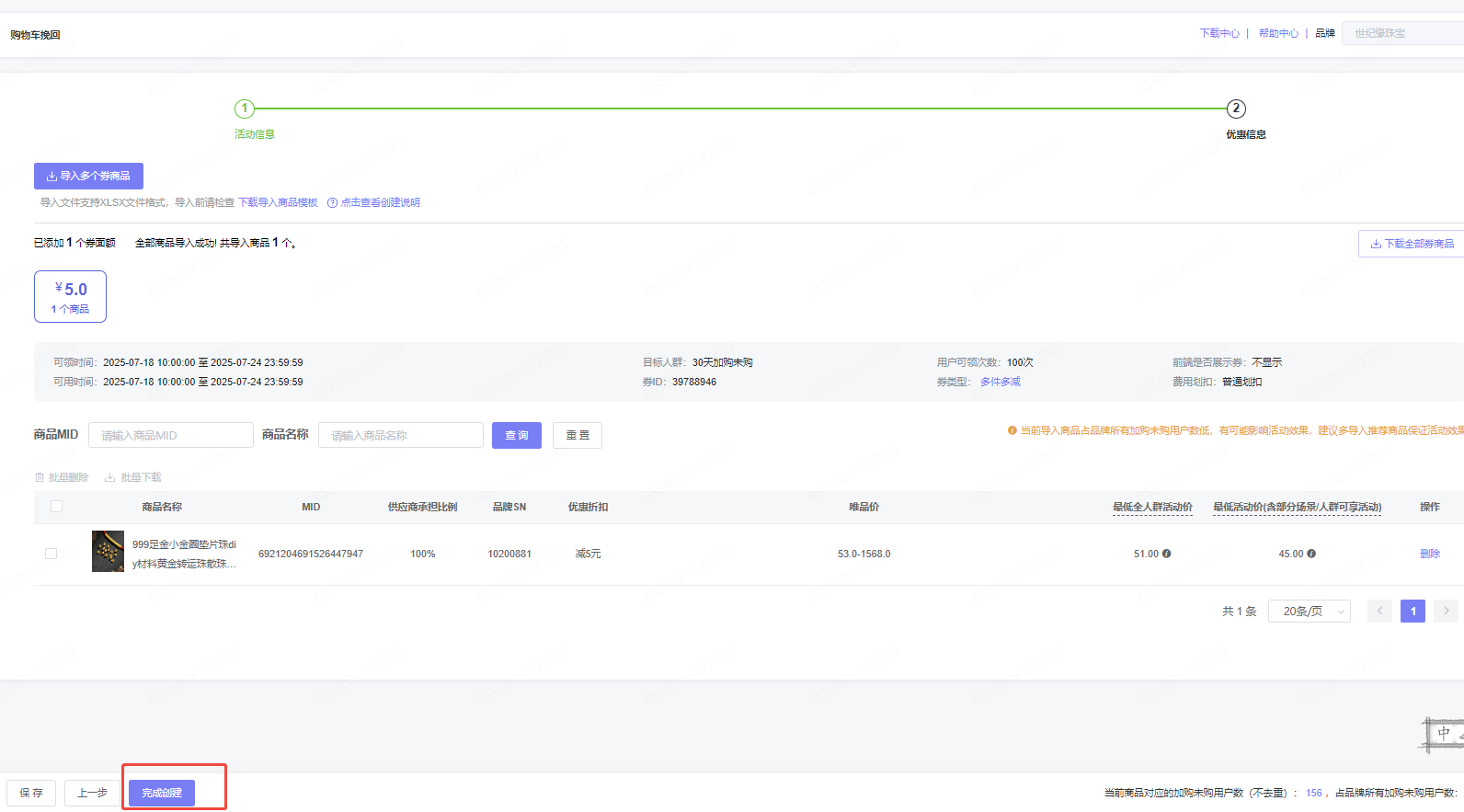The width and height of the screenshot is (1464, 812).
Task: Click the 完成创建 button
Action: (162, 793)
